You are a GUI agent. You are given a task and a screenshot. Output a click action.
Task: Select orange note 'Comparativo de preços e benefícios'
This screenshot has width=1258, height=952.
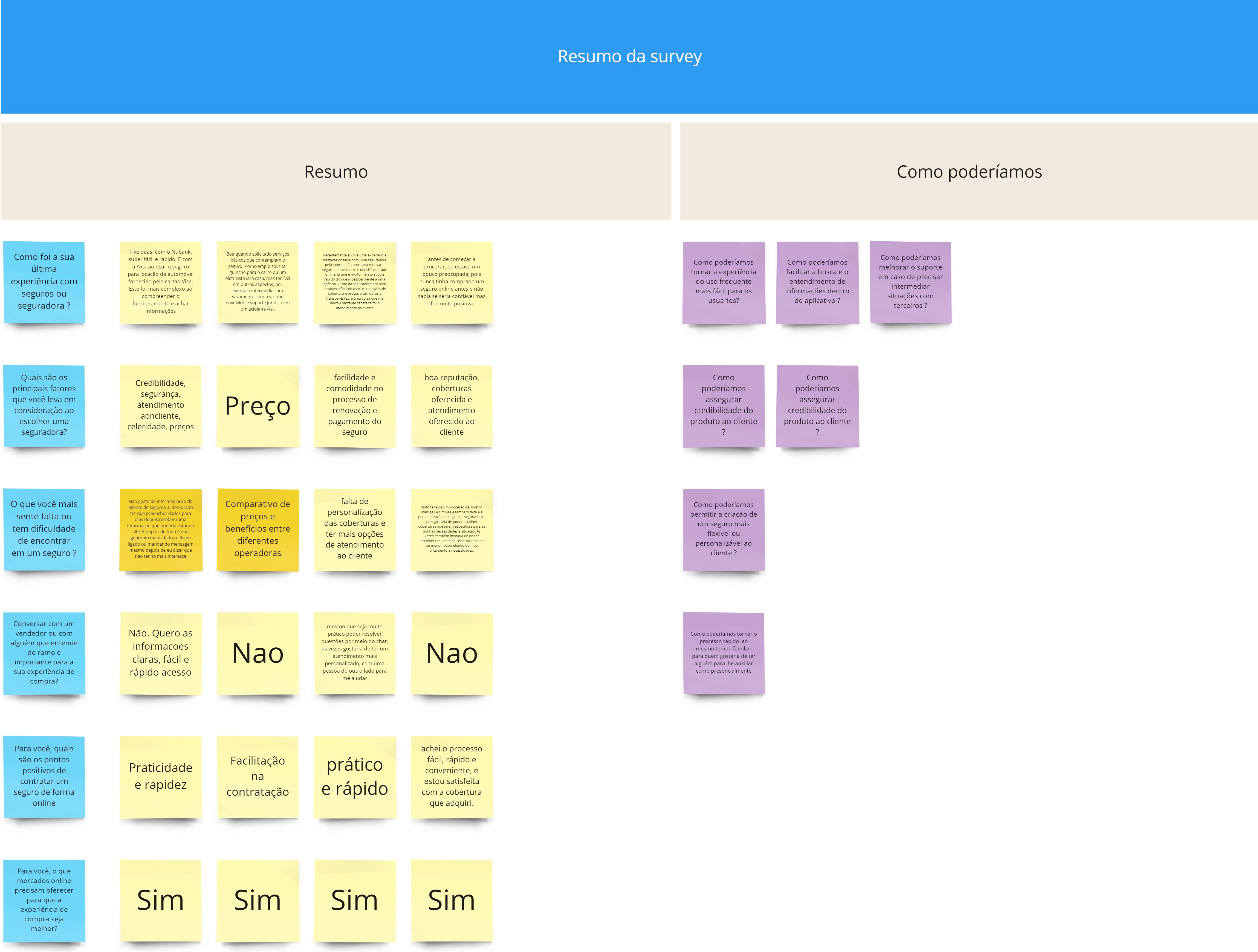258,529
